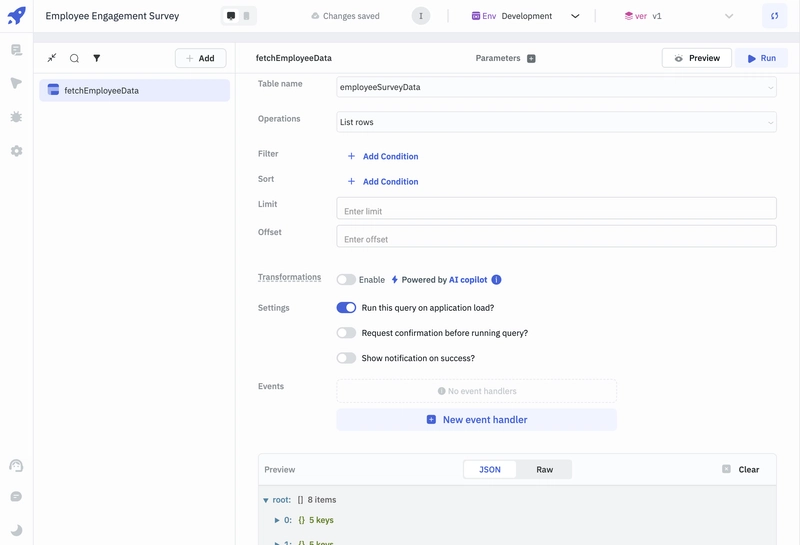This screenshot has height=545, width=800.
Task: Toggle dark mode with the moon icon
Action: point(16,530)
